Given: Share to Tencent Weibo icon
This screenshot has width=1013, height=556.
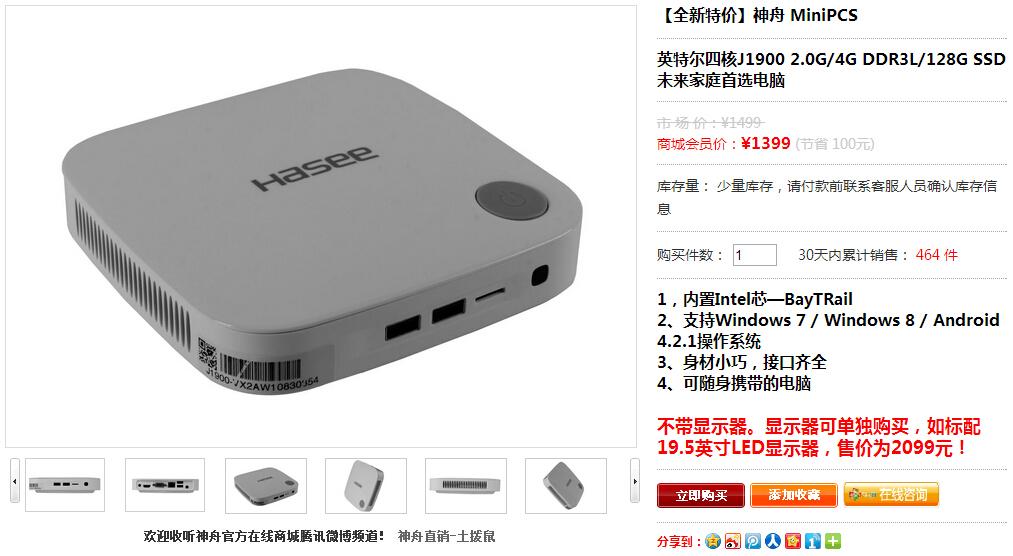Looking at the screenshot, I should (753, 541).
